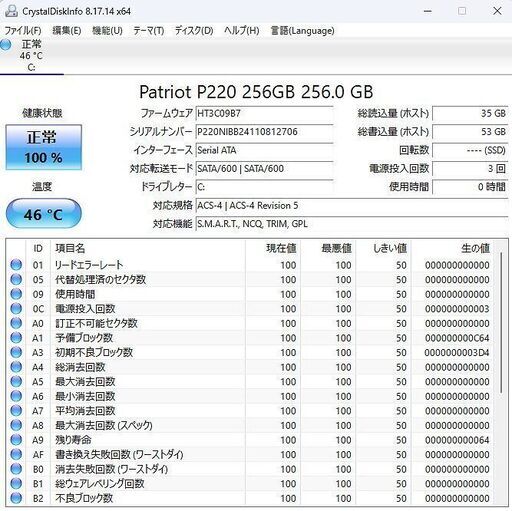This screenshot has width=512, height=511.
Task: Click the 46 °C temperature button
Action: point(44,214)
